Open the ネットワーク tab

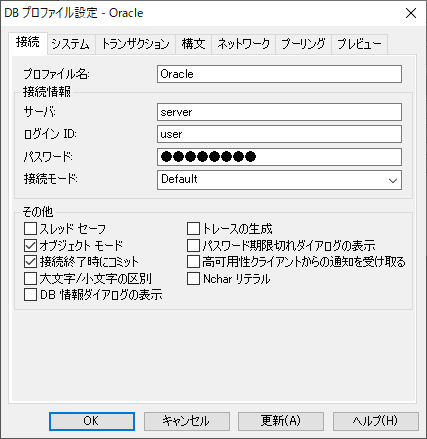(243, 44)
